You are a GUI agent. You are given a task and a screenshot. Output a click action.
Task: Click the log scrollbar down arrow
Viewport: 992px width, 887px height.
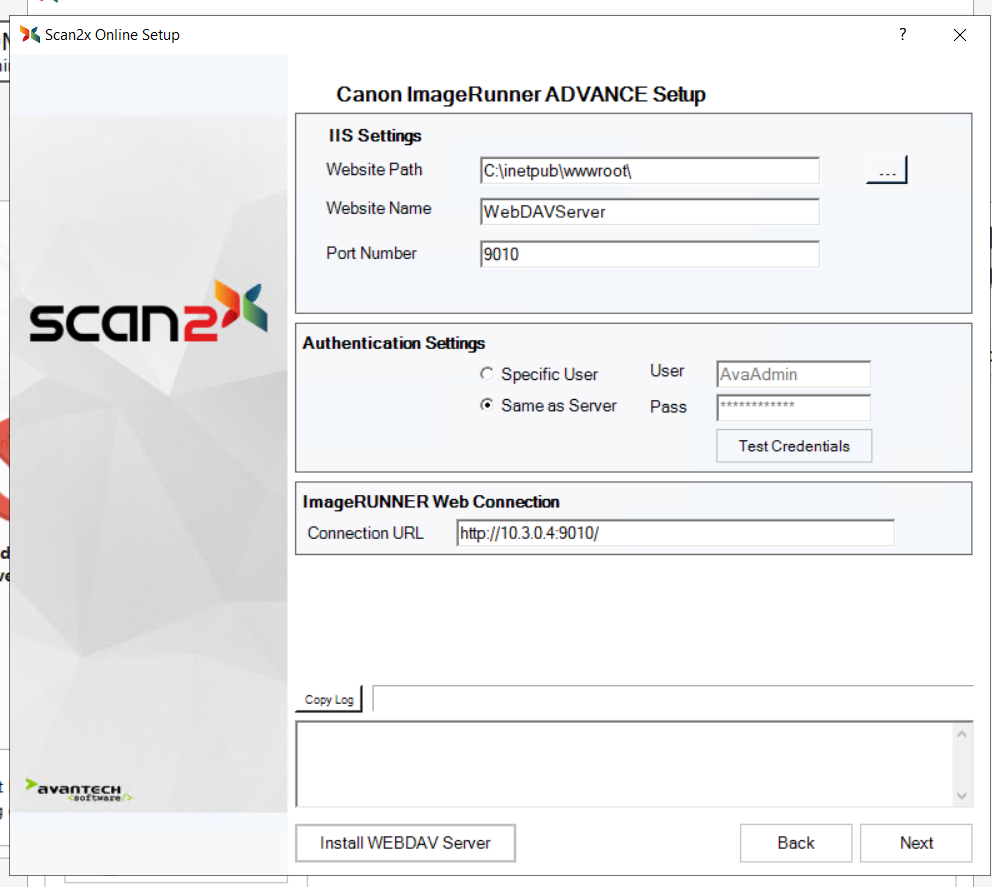click(x=962, y=796)
